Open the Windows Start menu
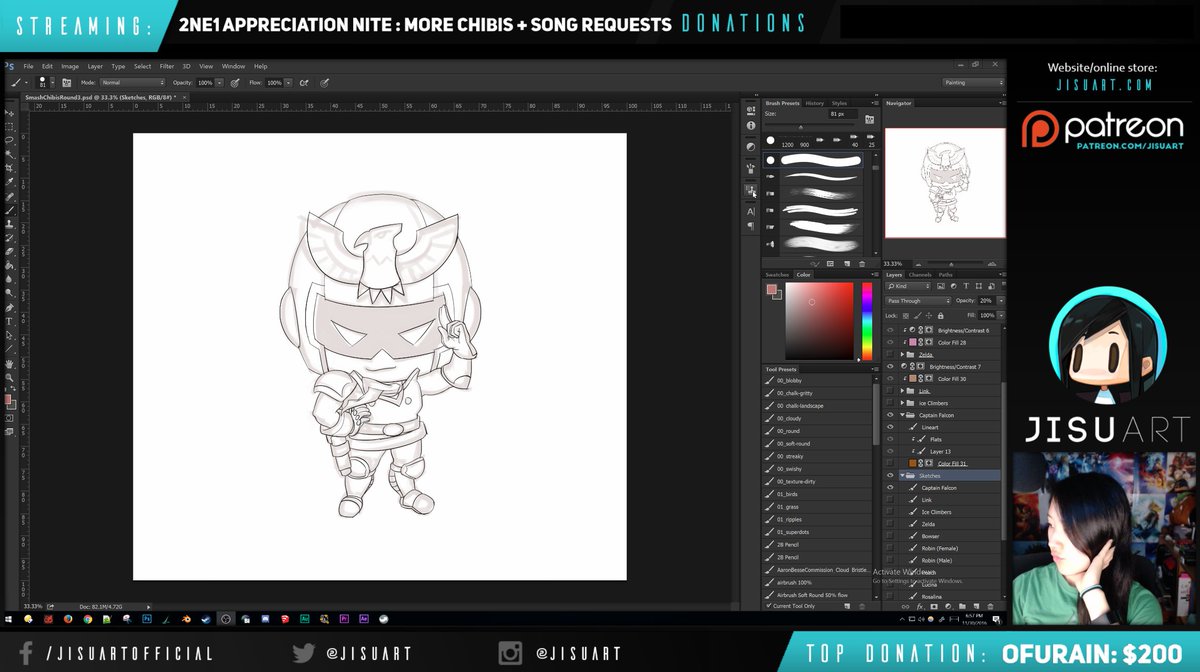Image resolution: width=1200 pixels, height=672 pixels. tap(8, 619)
